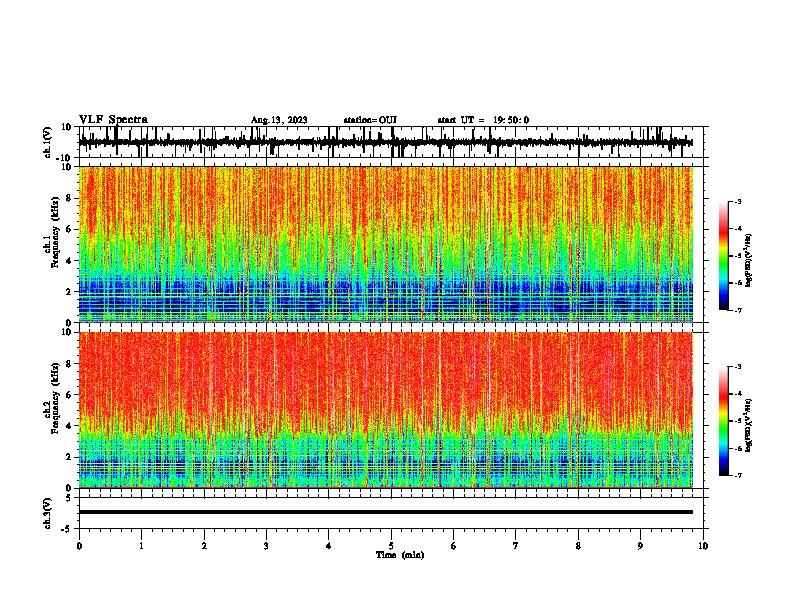Click time axis tick label "3"
The image size is (792, 612).
click(266, 546)
